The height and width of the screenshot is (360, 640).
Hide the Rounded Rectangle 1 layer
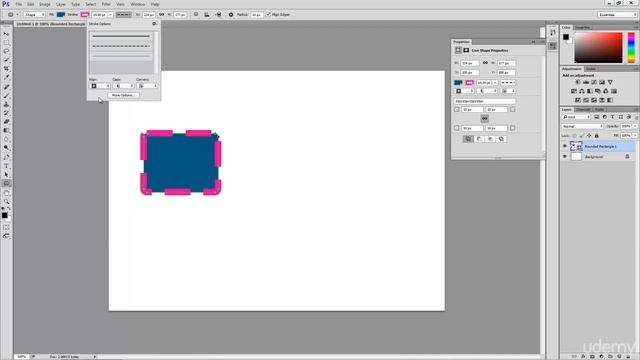[x=565, y=146]
